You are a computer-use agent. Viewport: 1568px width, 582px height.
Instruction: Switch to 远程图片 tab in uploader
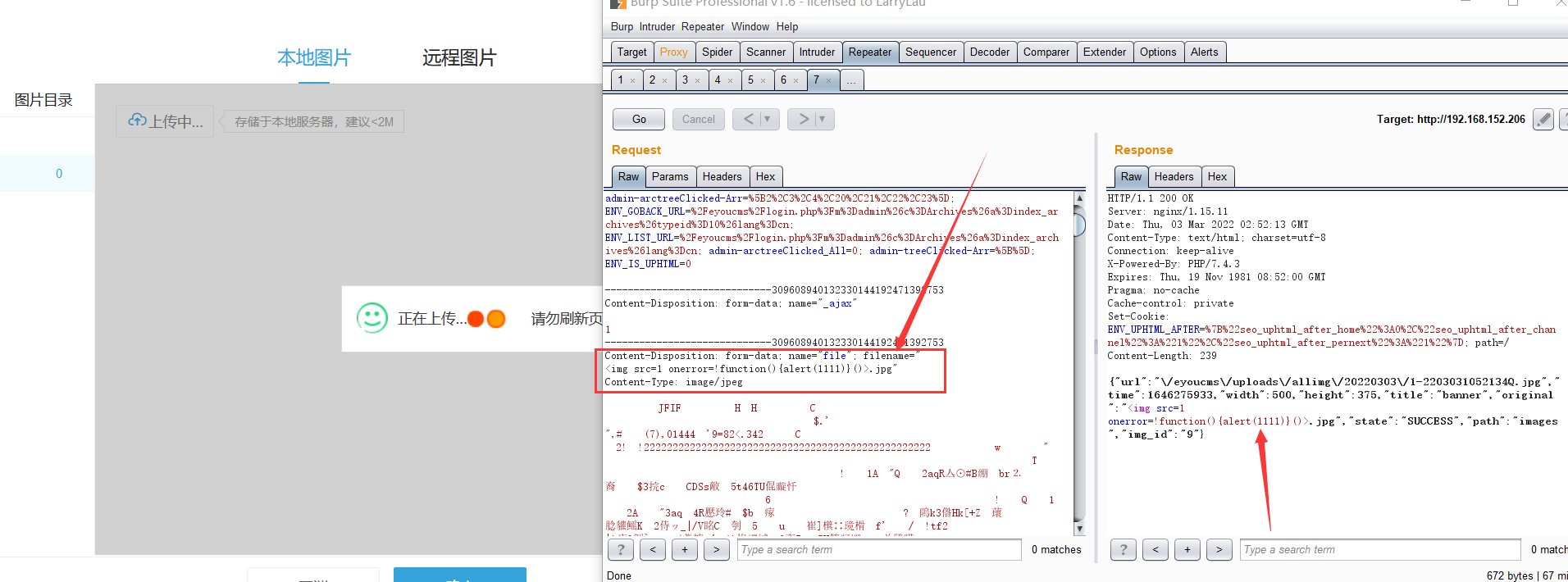[459, 58]
